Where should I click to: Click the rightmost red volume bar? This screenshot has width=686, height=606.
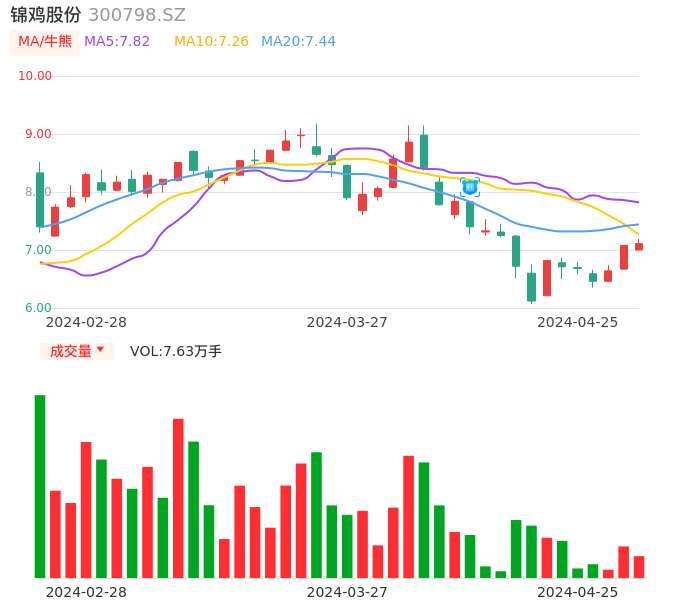click(639, 567)
